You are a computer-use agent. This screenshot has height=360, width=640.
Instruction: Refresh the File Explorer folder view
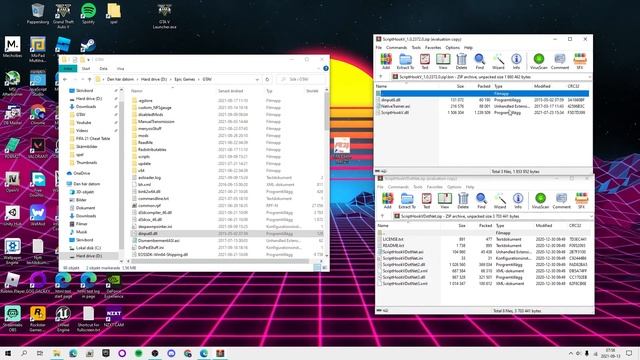click(x=267, y=79)
